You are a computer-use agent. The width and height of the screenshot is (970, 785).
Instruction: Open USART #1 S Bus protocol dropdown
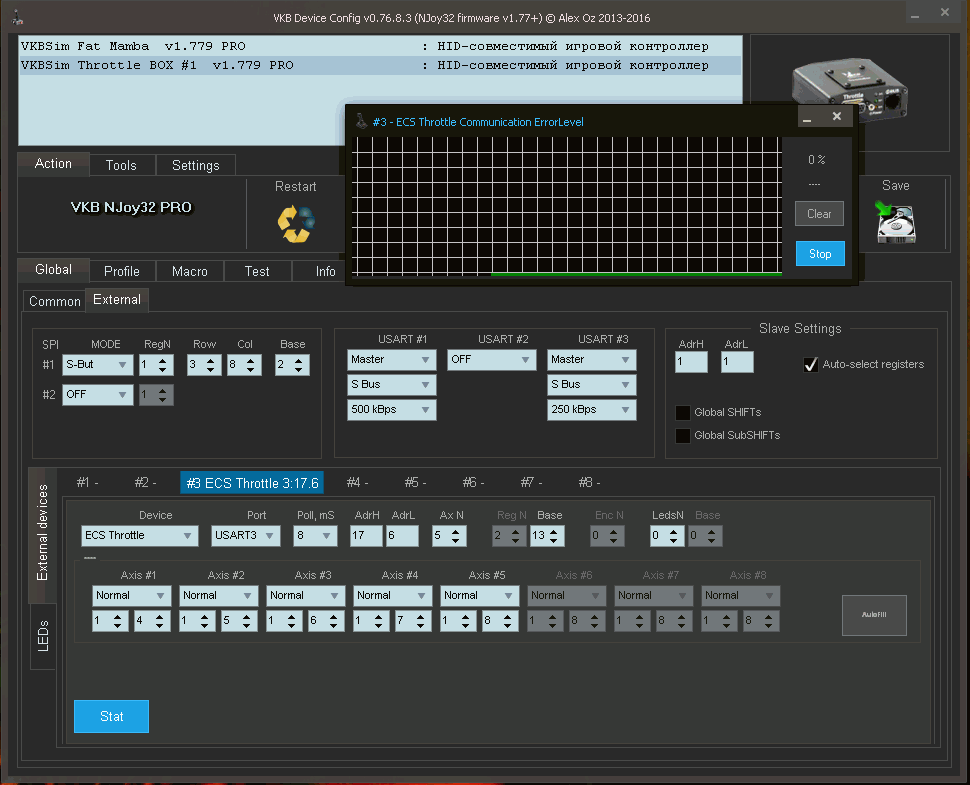point(391,385)
